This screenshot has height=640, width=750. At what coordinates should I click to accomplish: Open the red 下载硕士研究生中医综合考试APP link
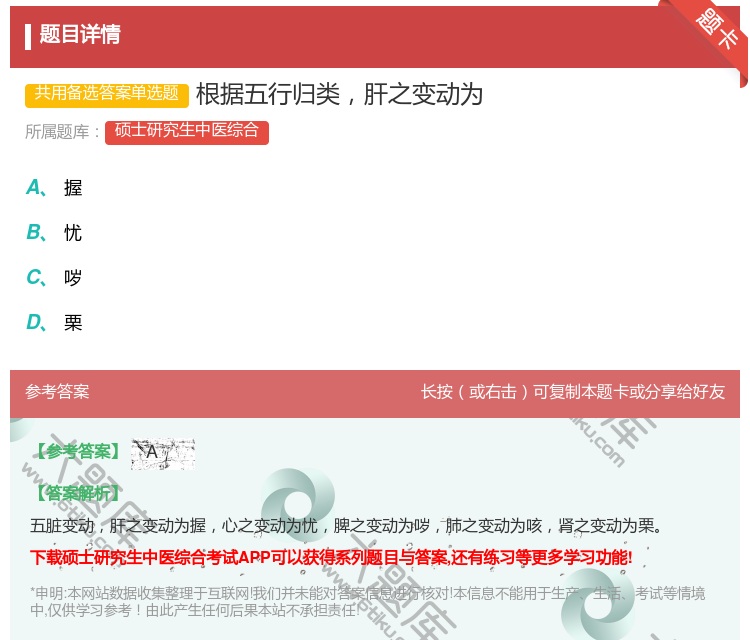pos(331,557)
